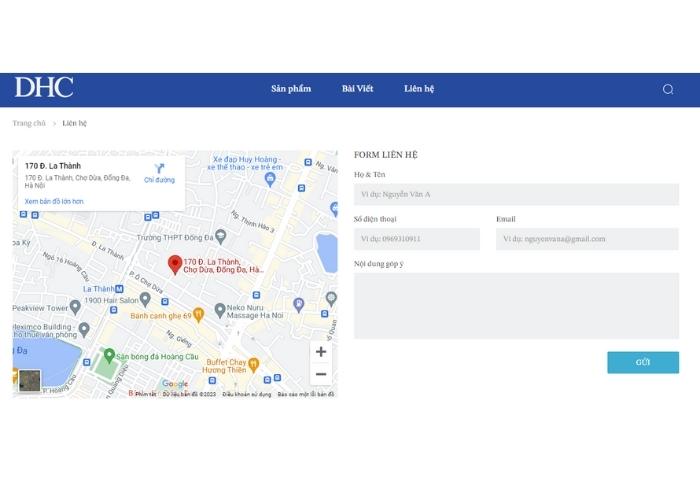Click Buffet Chay Hương Thiền marker

pos(253,365)
